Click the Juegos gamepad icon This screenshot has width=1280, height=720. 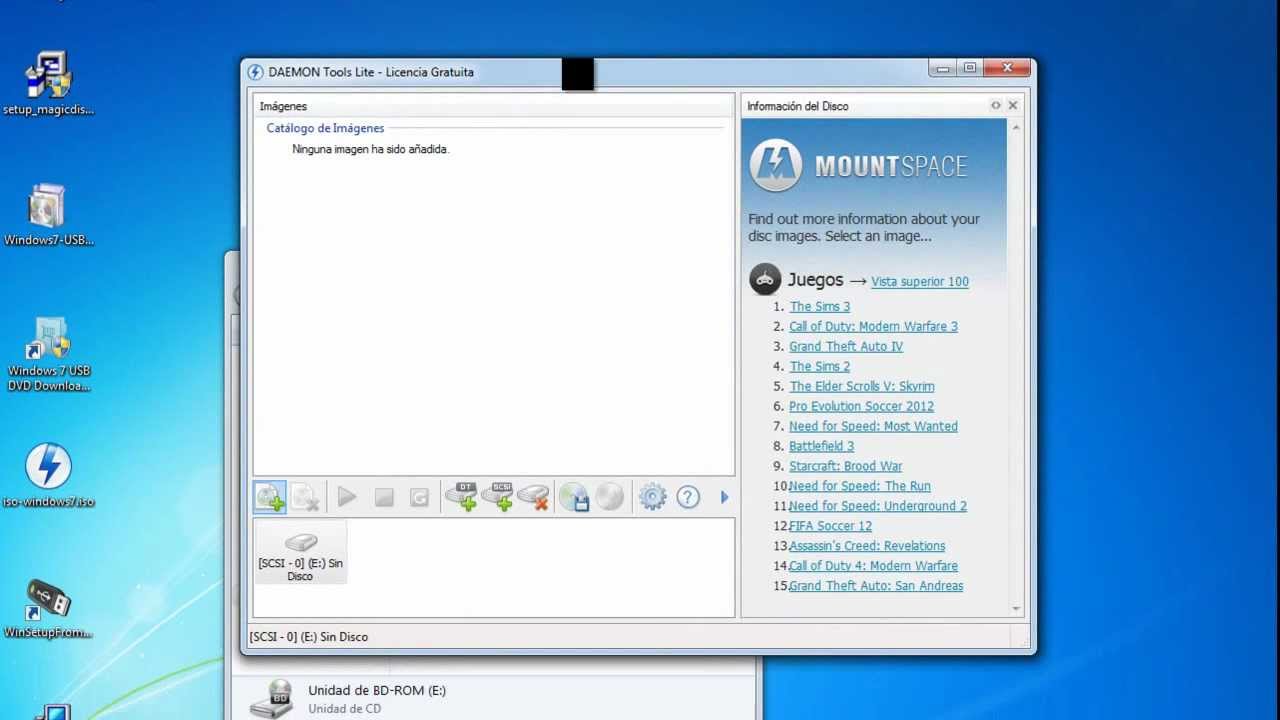765,280
